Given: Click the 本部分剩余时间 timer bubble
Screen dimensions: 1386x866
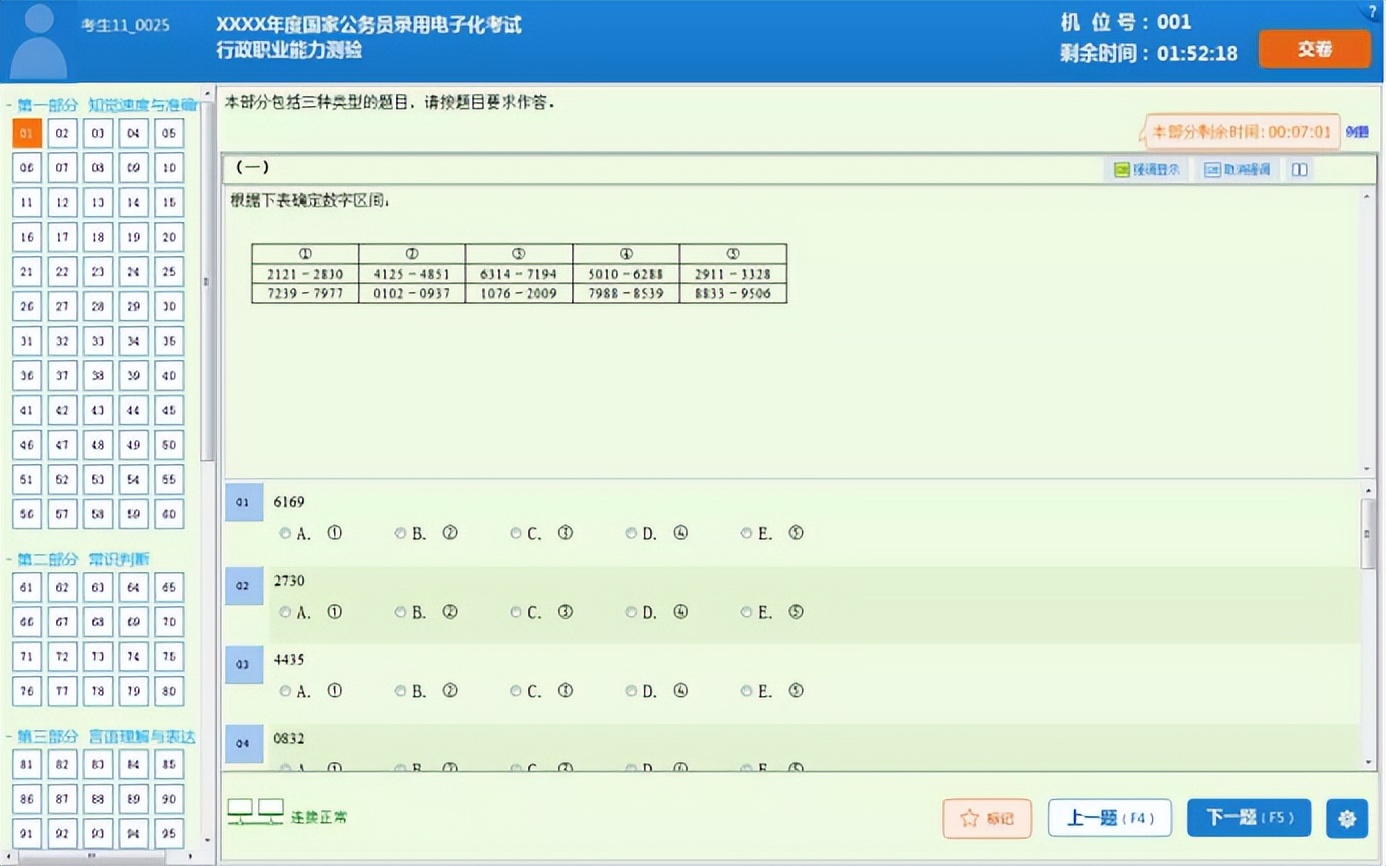Looking at the screenshot, I should point(1242,131).
